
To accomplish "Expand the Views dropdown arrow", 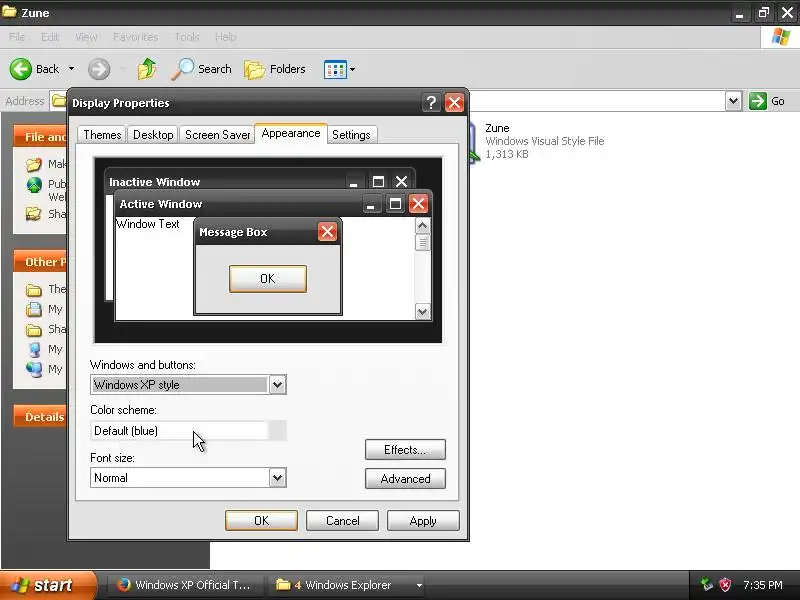I will pos(353,69).
